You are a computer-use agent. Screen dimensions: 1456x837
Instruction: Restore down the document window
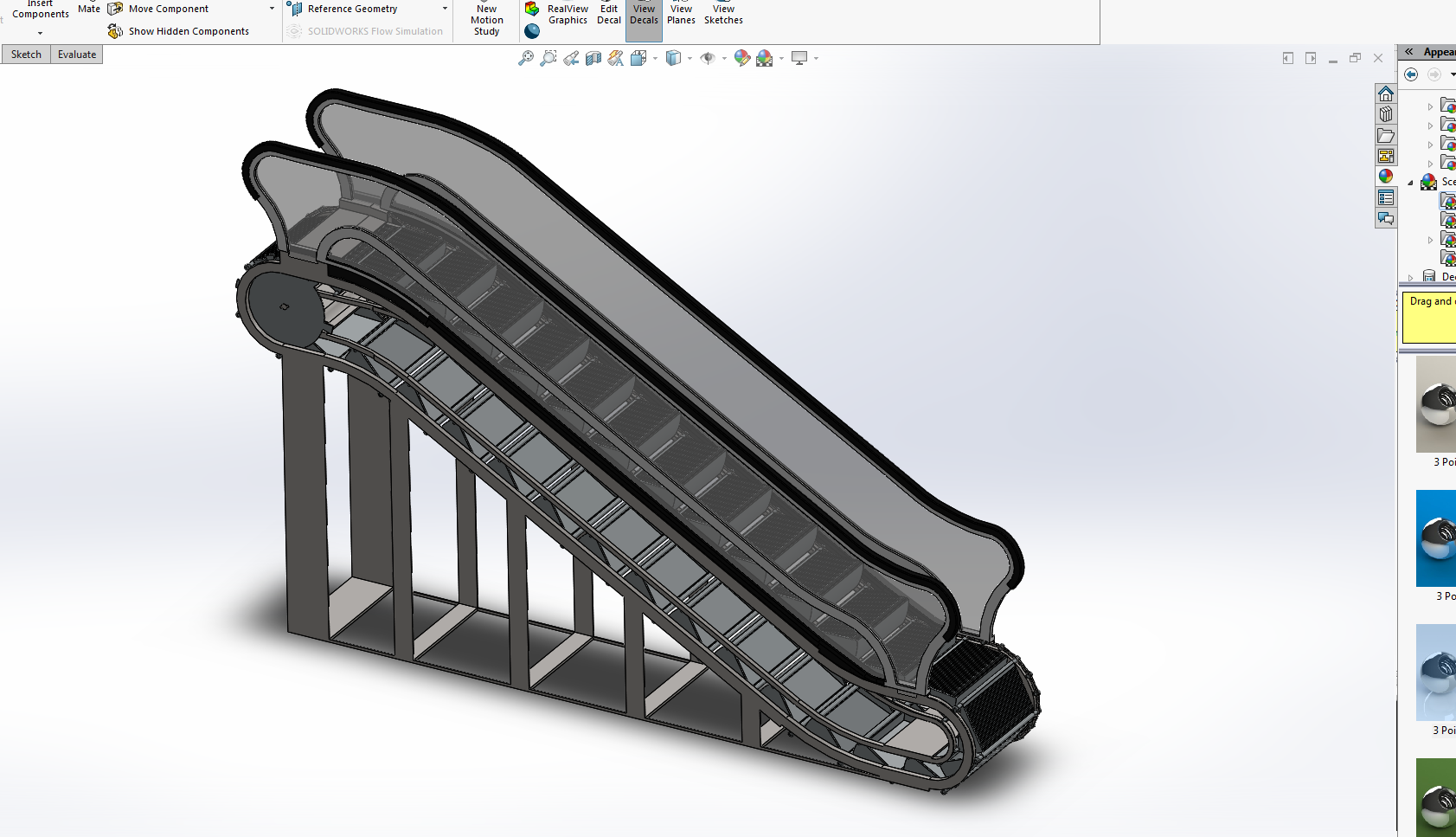[x=1356, y=58]
